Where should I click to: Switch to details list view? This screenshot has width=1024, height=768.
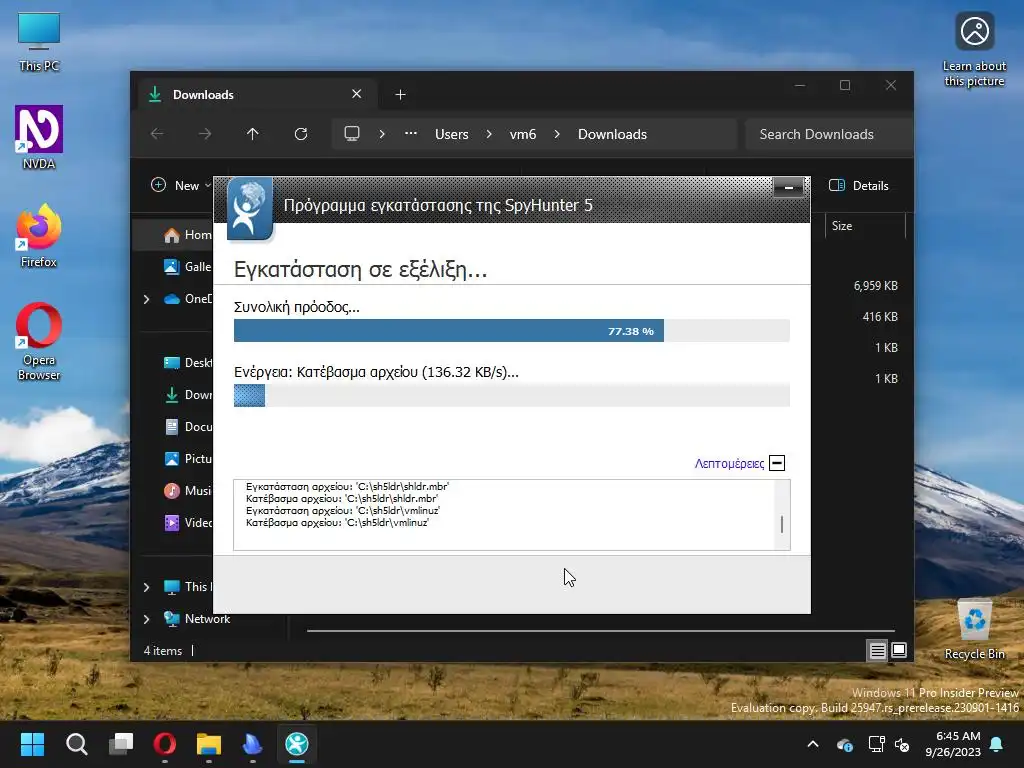(x=878, y=650)
